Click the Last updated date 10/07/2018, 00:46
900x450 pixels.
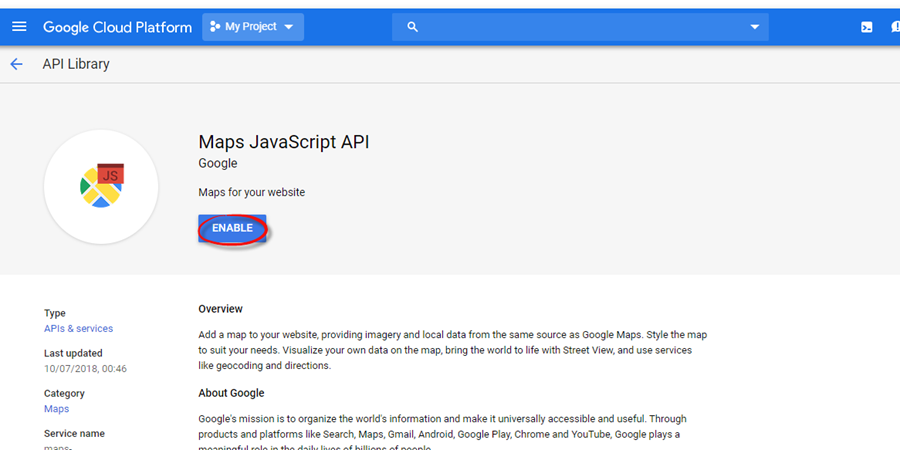[x=86, y=368]
